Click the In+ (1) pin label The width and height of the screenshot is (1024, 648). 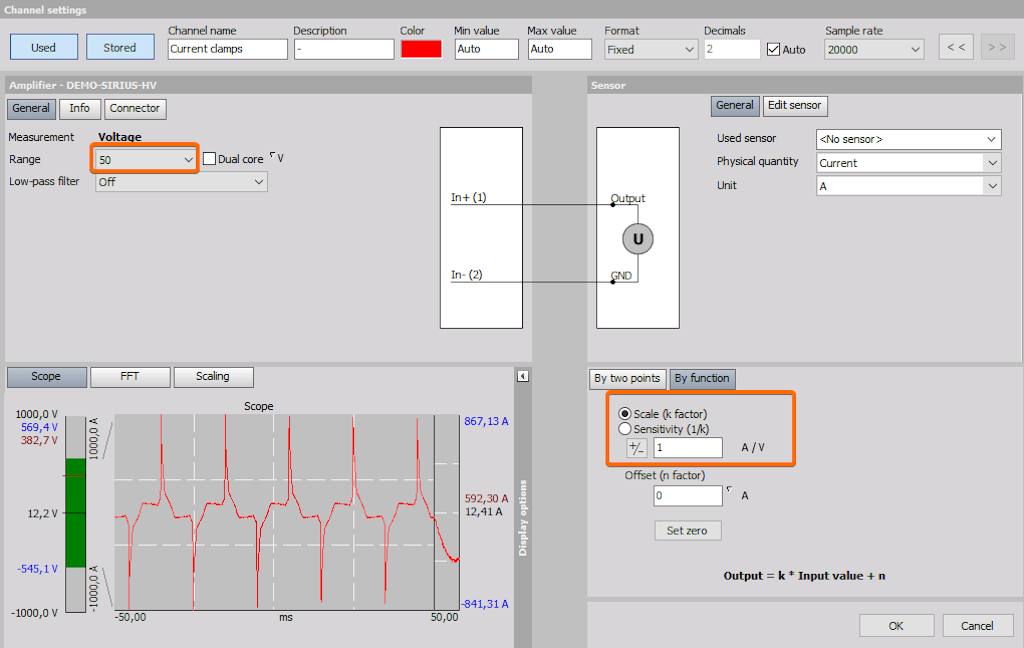[x=468, y=197]
